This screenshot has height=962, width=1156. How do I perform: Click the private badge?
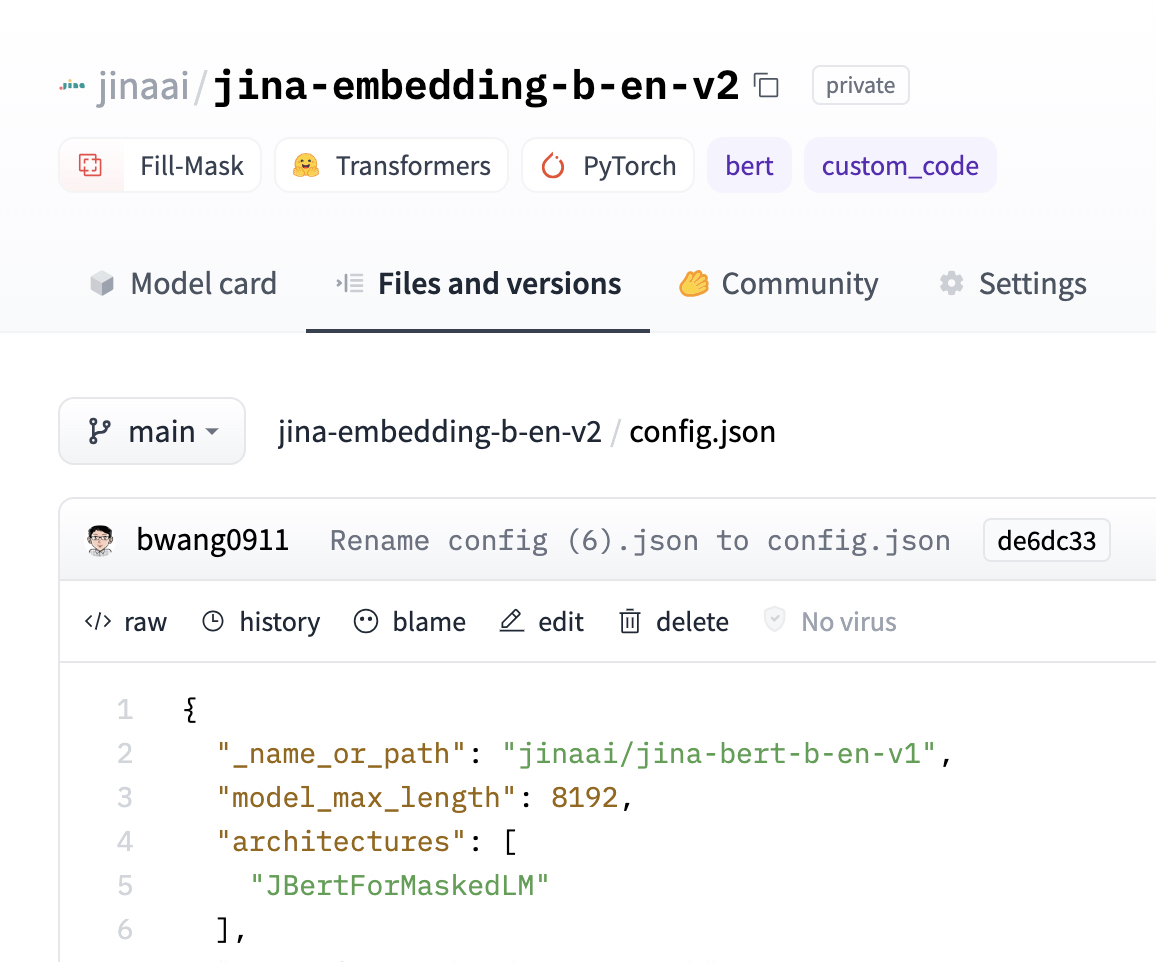[x=860, y=86]
